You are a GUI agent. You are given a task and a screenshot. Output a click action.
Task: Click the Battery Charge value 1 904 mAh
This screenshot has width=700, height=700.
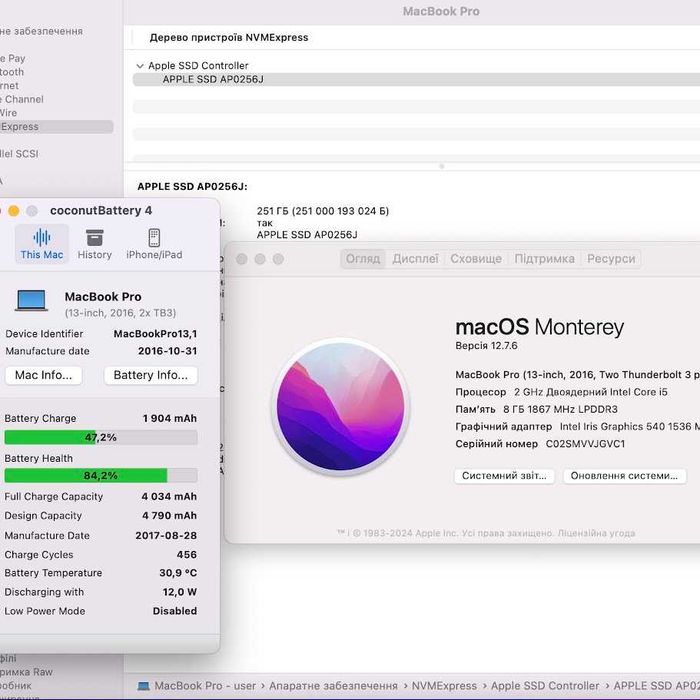point(170,418)
